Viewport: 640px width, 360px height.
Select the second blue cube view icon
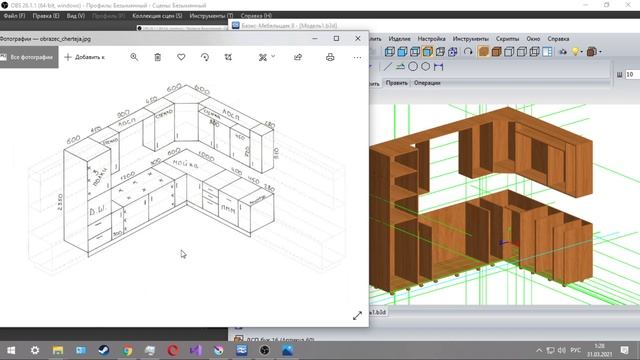402,52
